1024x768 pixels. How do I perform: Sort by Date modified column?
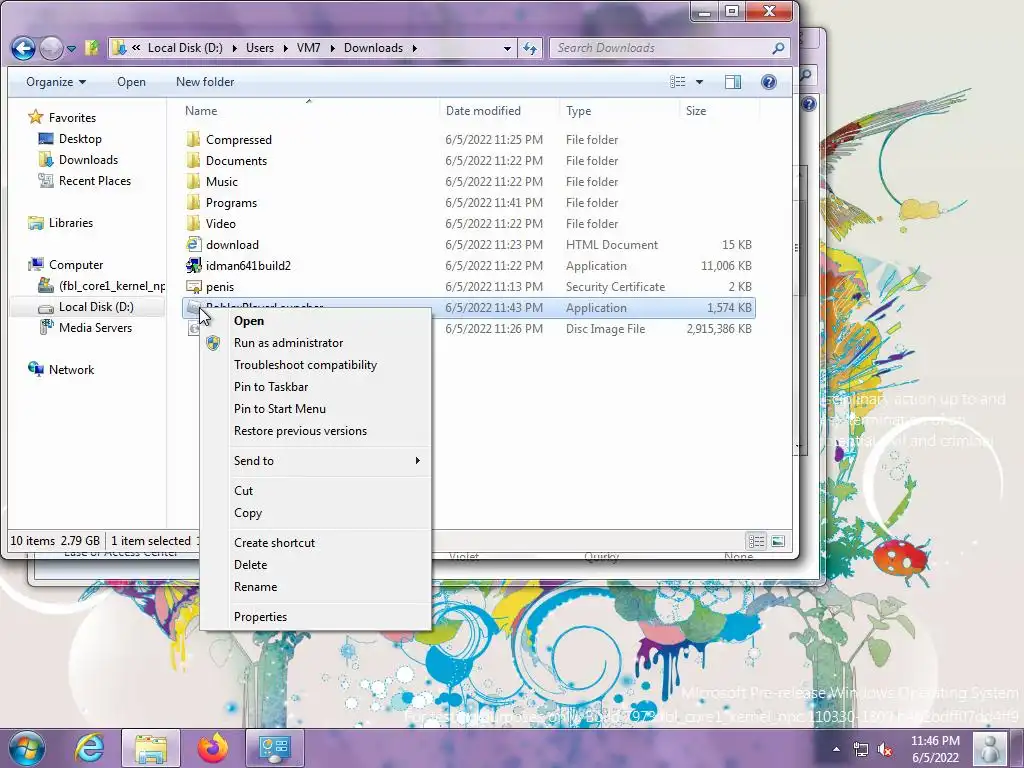pos(483,110)
